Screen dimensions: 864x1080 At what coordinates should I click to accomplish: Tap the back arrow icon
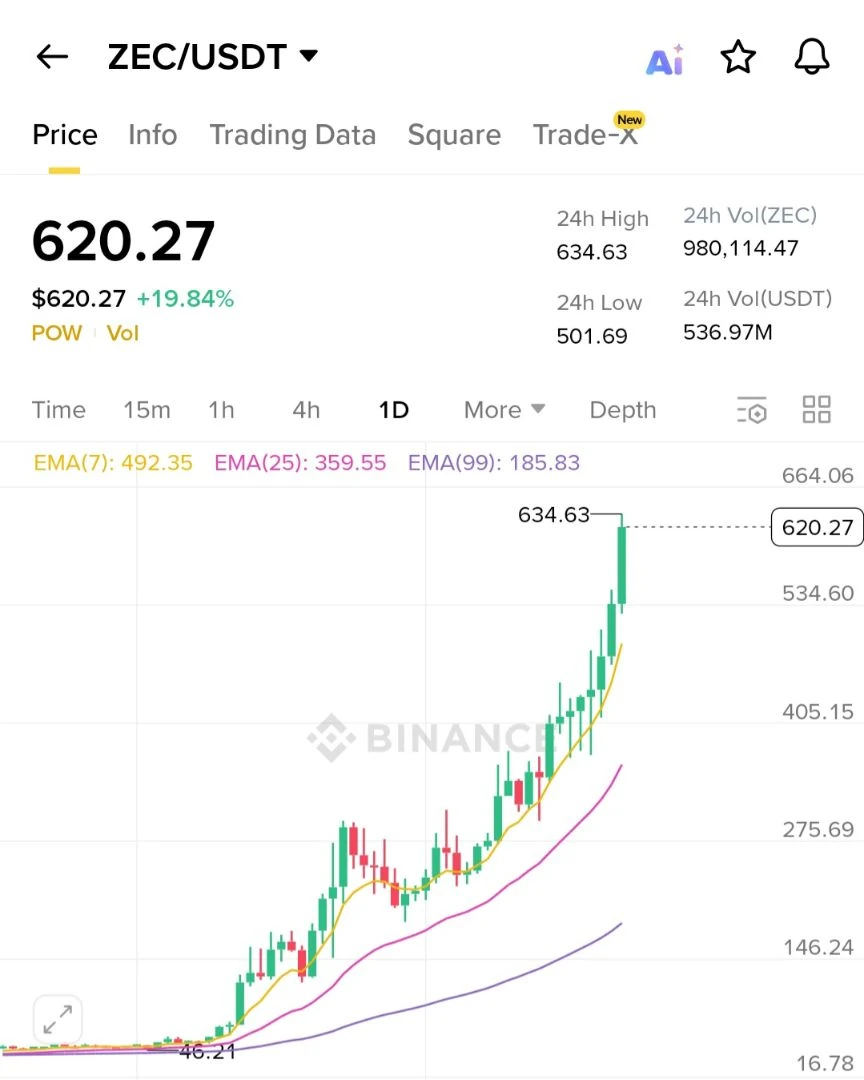(x=52, y=56)
